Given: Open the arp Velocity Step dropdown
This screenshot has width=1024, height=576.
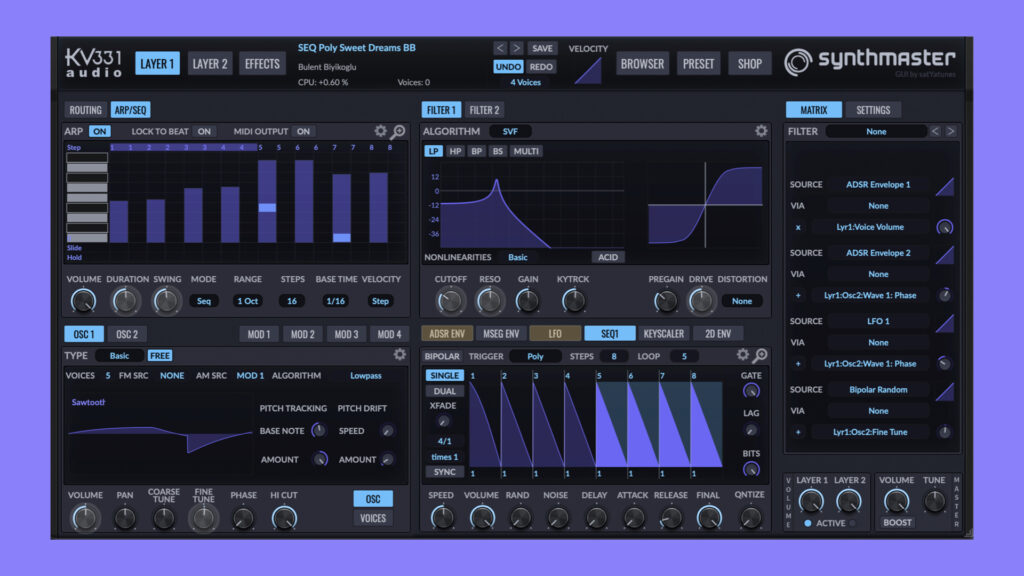Looking at the screenshot, I should [380, 301].
